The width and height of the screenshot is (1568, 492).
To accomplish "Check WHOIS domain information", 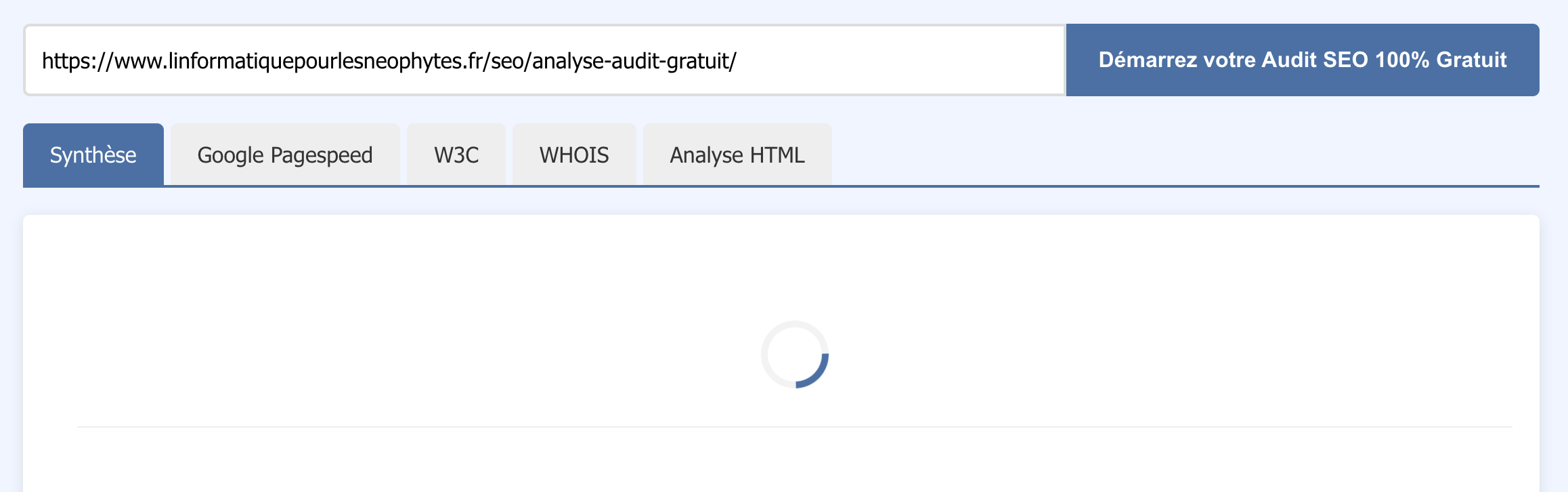I will [x=574, y=155].
